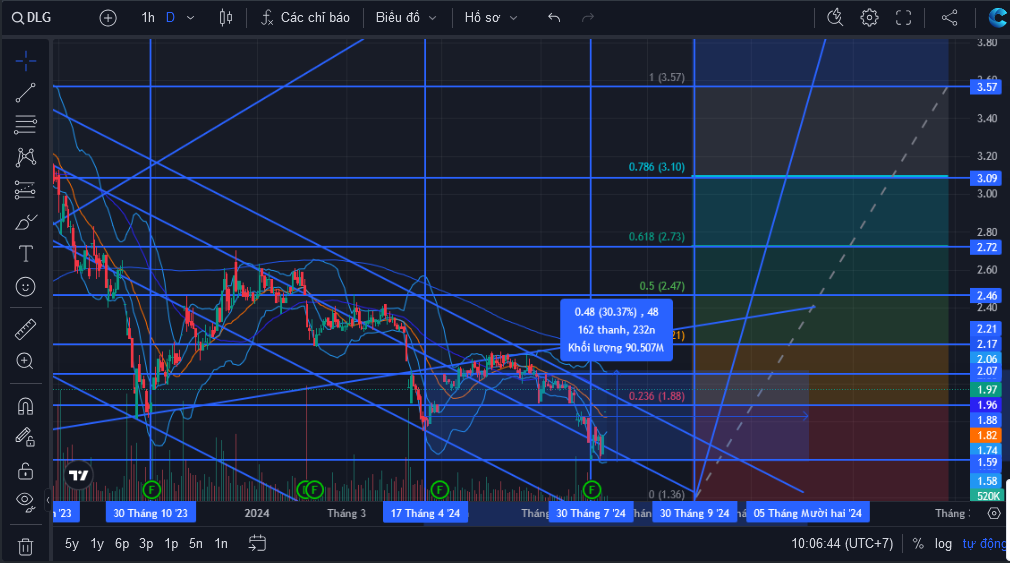Screen dimensions: 1010x563
Task: Open go to date calendar
Action: click(257, 544)
